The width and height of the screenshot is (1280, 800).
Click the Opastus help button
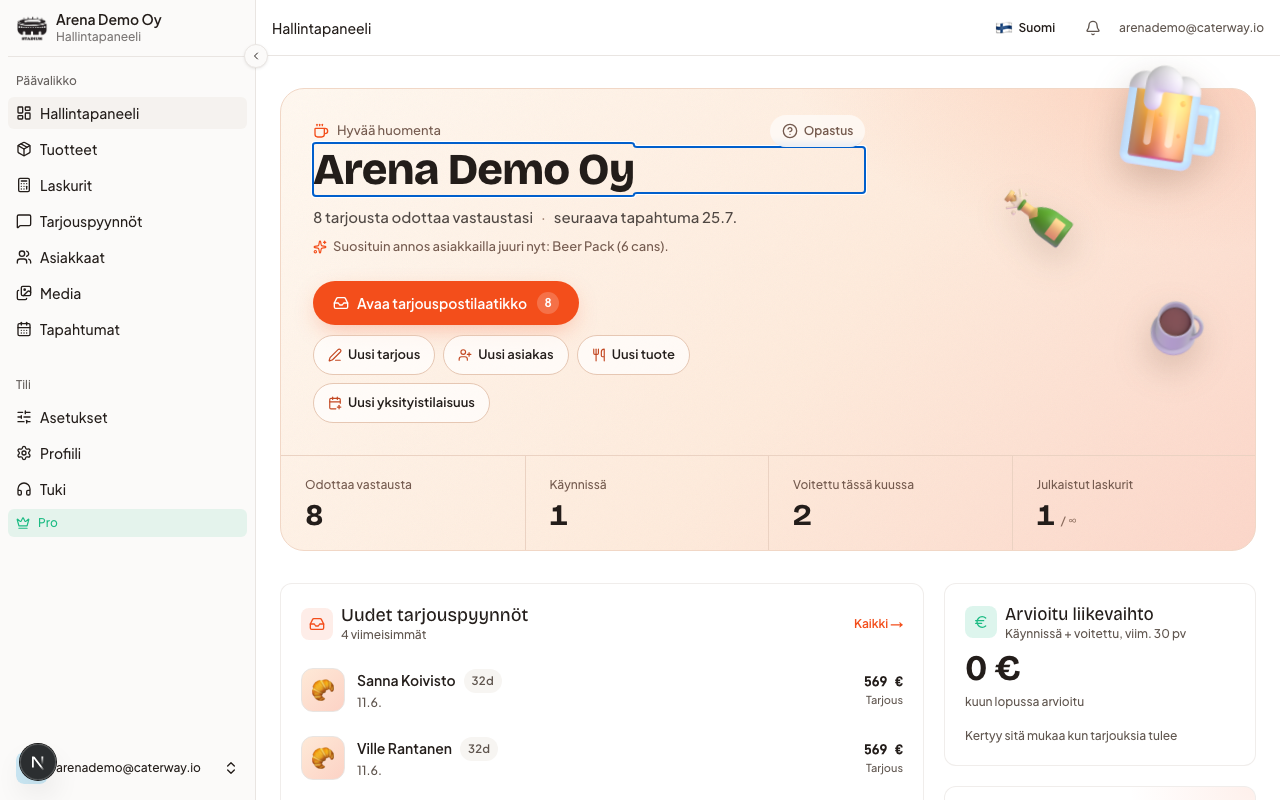pos(817,131)
